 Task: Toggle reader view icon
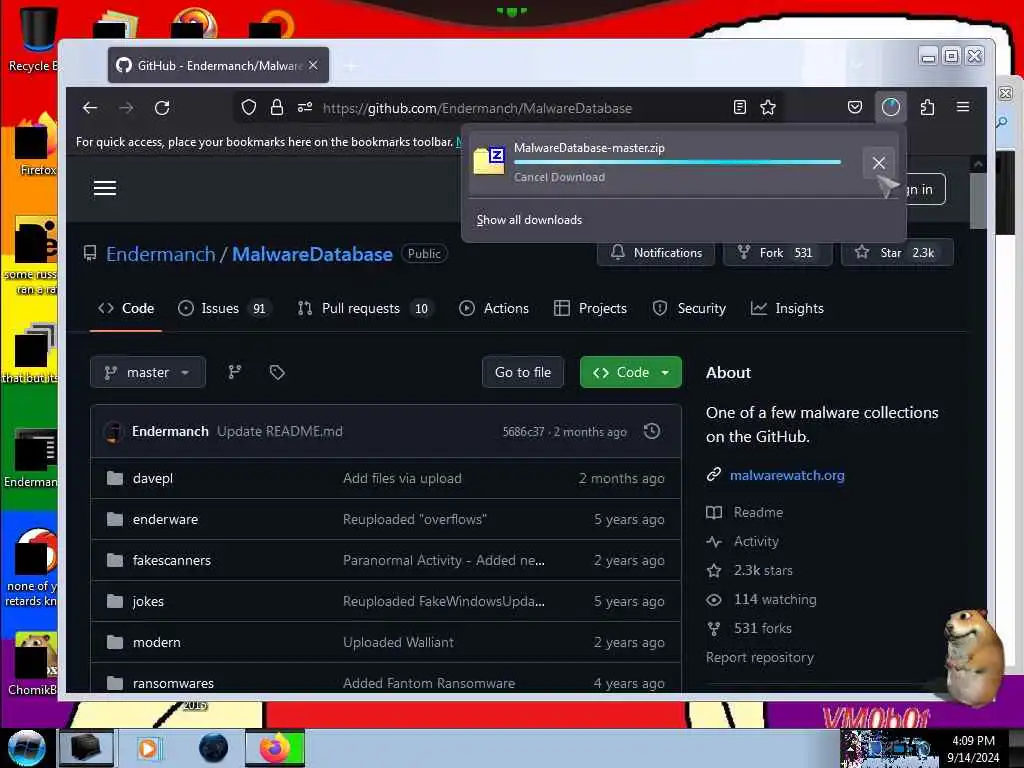(x=740, y=108)
